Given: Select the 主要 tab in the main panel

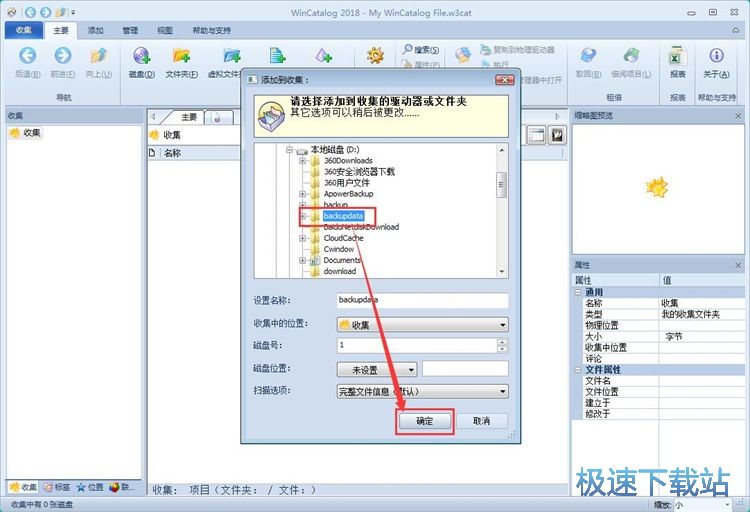Looking at the screenshot, I should [189, 117].
